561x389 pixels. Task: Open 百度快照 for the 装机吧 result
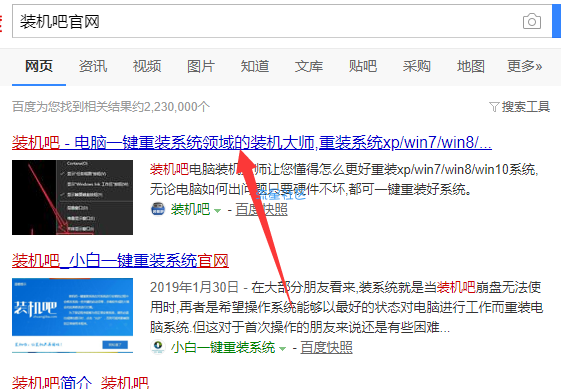[262, 209]
